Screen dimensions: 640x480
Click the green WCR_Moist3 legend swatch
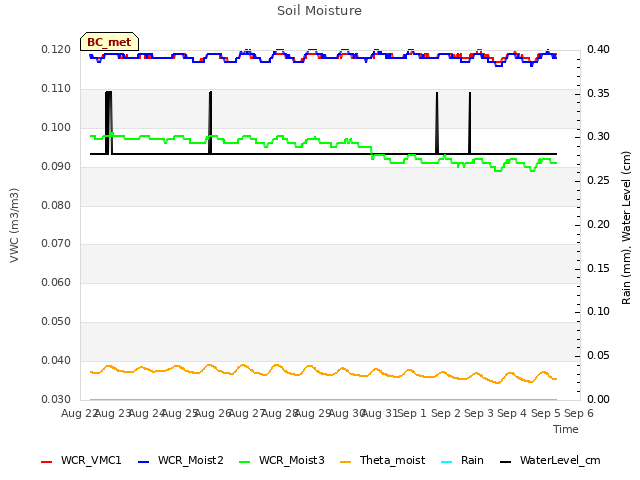point(244,462)
